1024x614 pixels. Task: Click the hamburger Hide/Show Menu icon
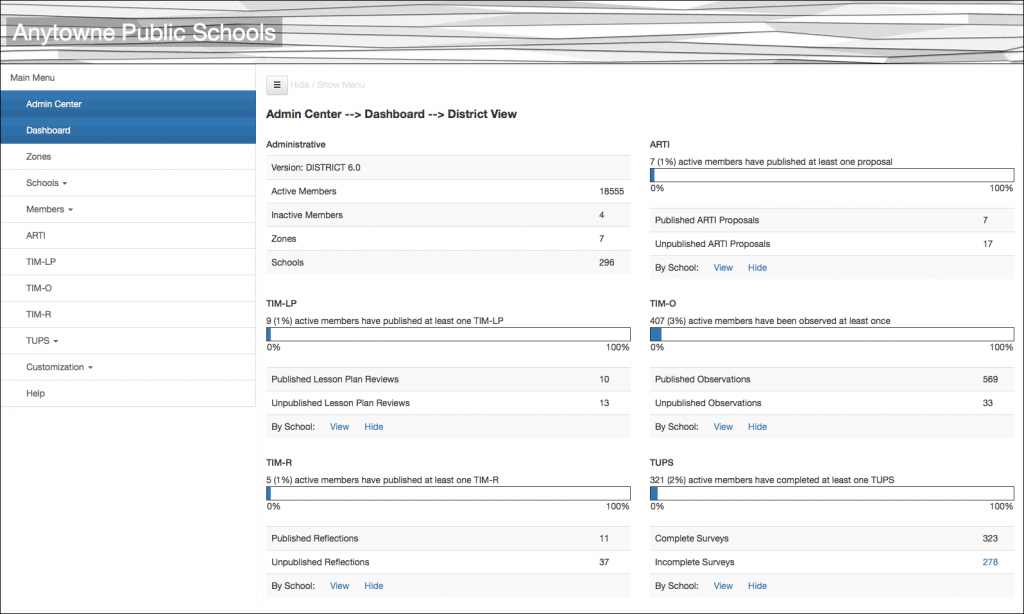tap(277, 85)
